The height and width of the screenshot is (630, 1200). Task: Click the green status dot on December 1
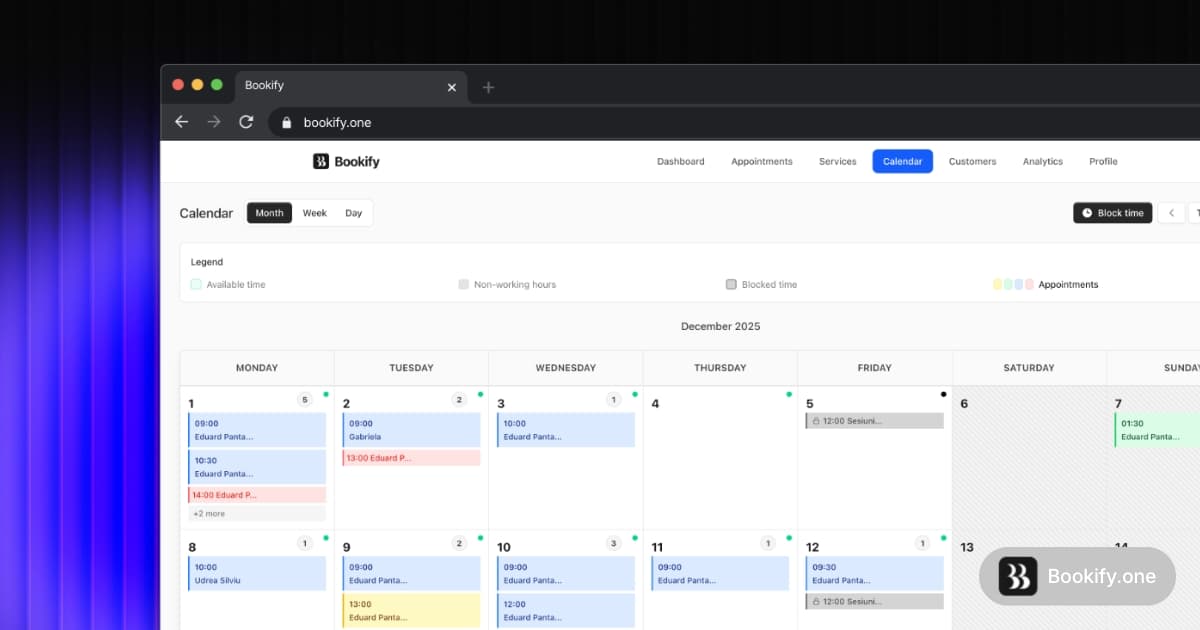325,395
